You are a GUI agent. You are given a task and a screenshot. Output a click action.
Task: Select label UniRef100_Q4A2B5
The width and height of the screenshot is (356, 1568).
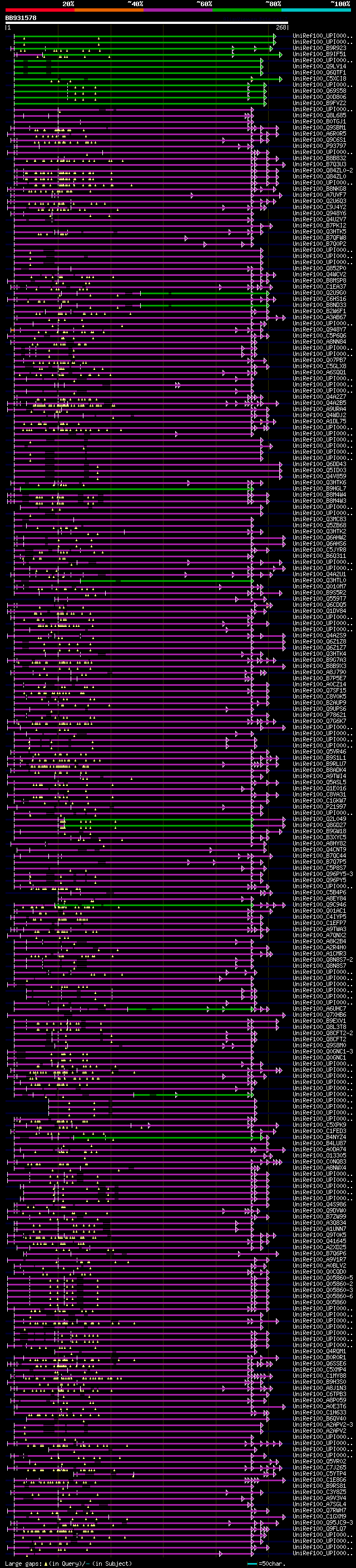(x=319, y=403)
